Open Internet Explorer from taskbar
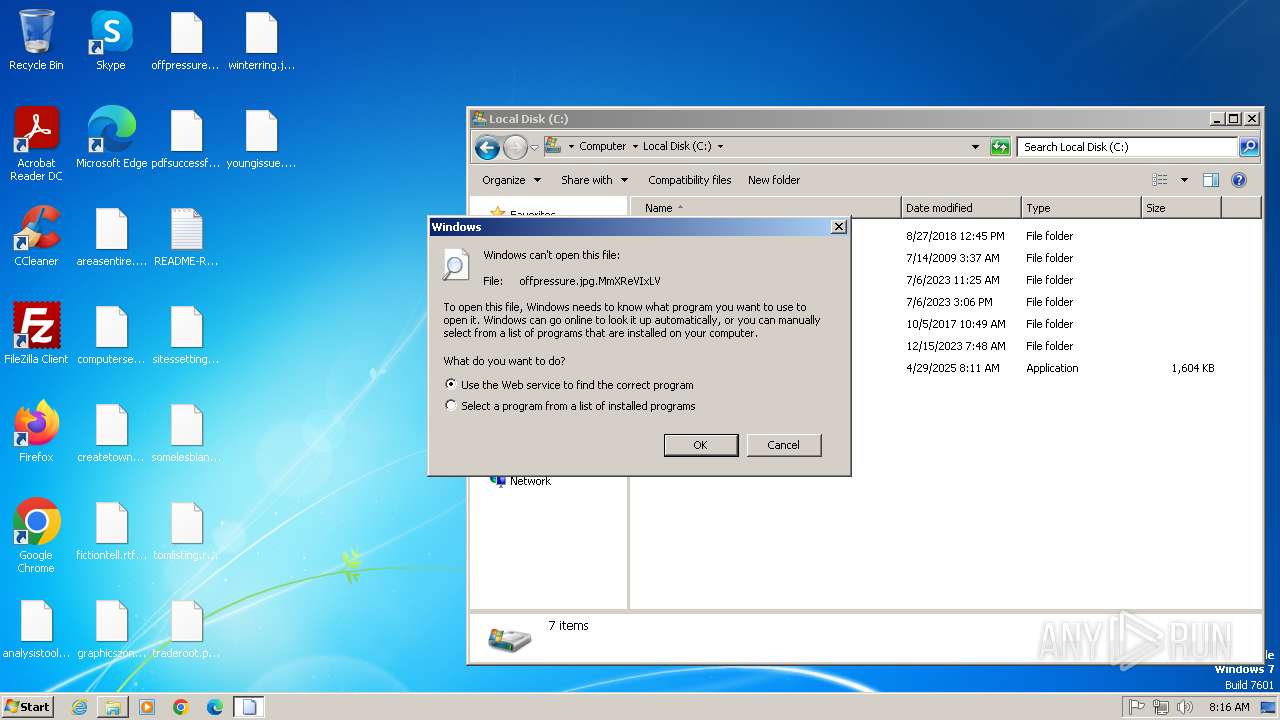The image size is (1280, 720). [x=79, y=707]
